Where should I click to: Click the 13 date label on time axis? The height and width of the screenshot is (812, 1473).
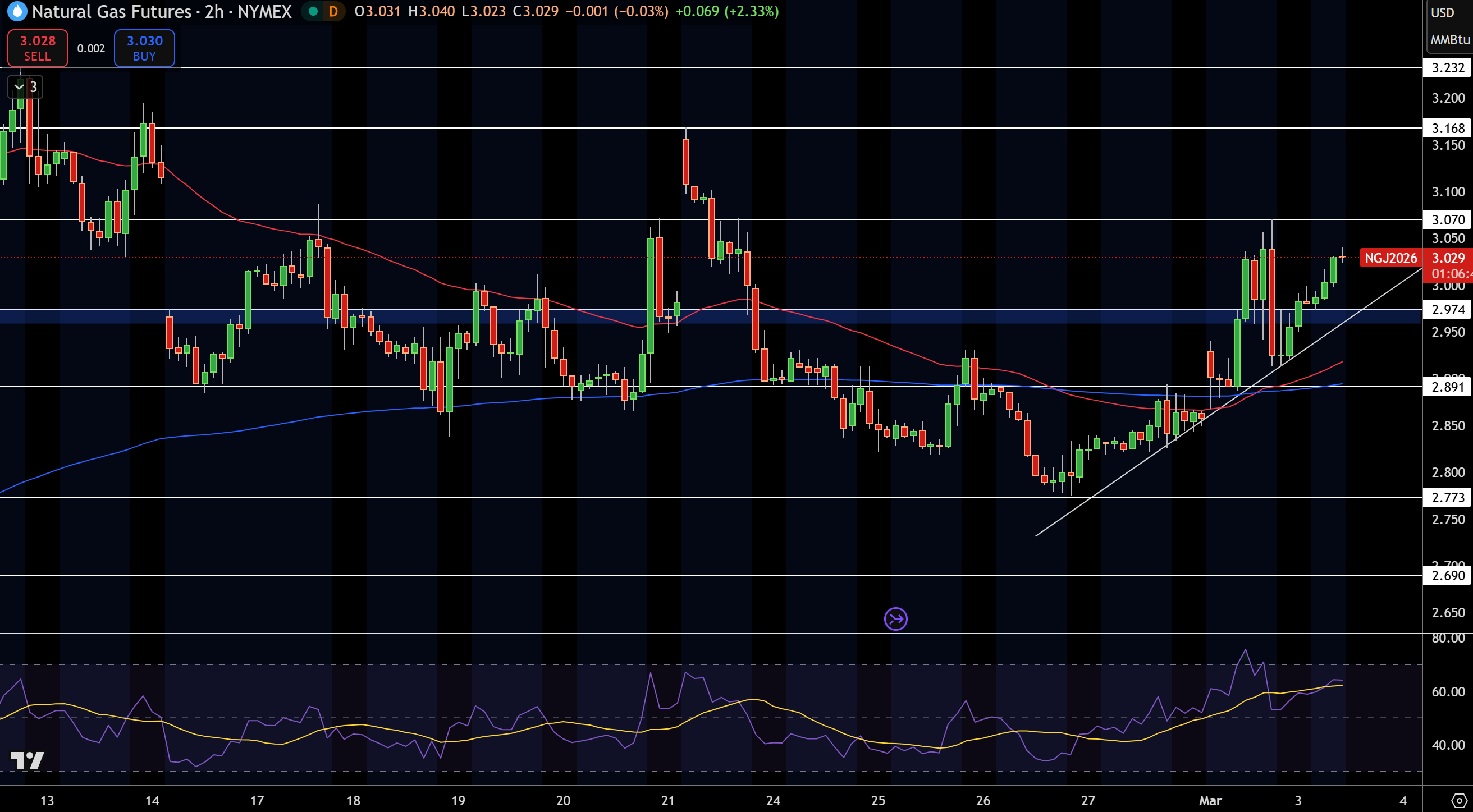[47, 800]
